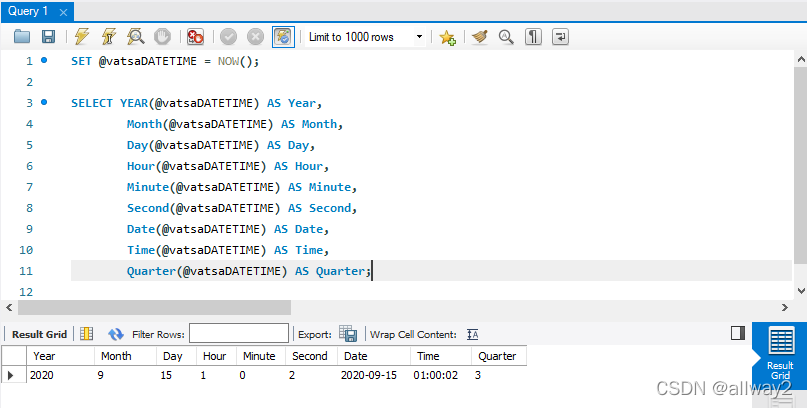Click the Beautify query broom icon
Viewport: 807px width, 408px height.
480,37
